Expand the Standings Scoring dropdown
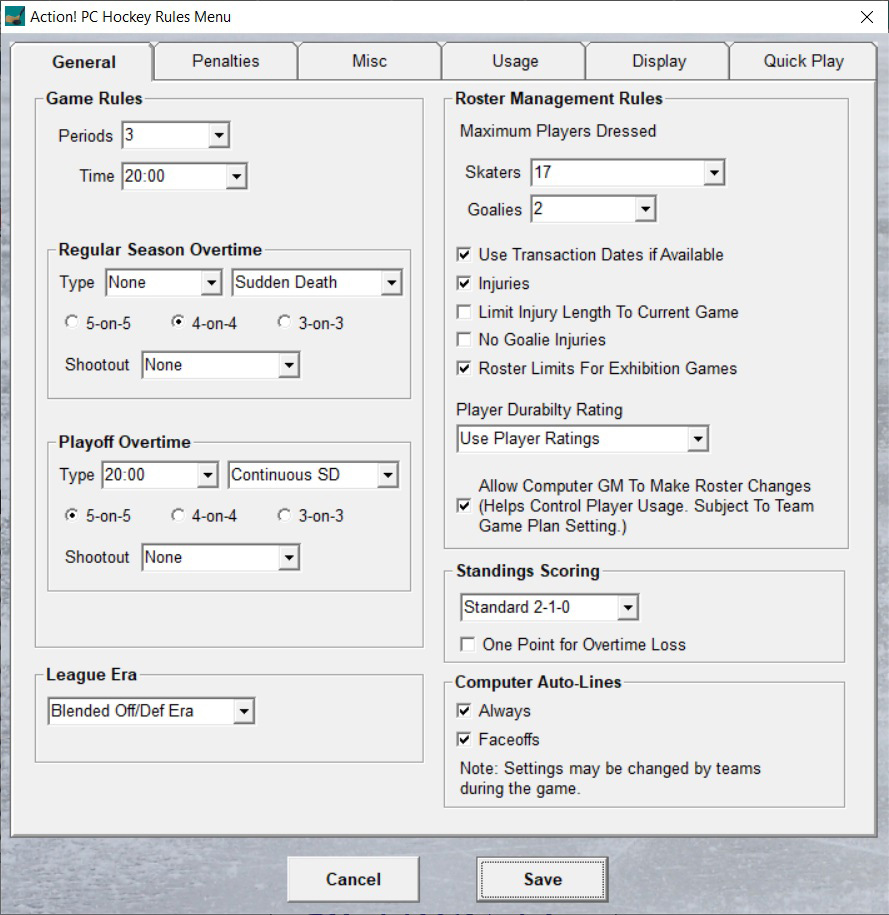The image size is (889, 915). click(627, 607)
